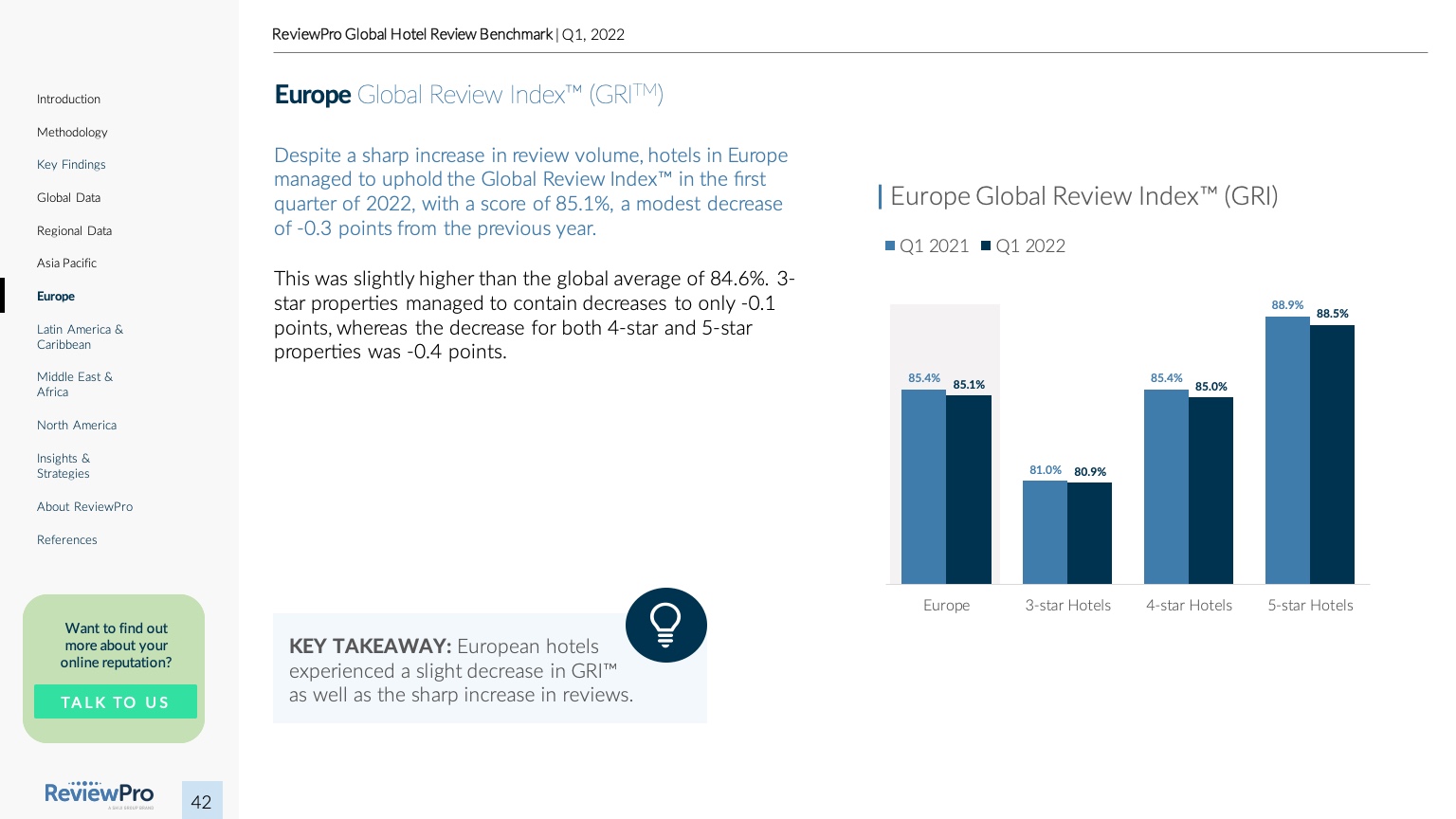Screen dimensions: 1456x819
Task: Select Regional Data in the sidebar
Action: [74, 231]
